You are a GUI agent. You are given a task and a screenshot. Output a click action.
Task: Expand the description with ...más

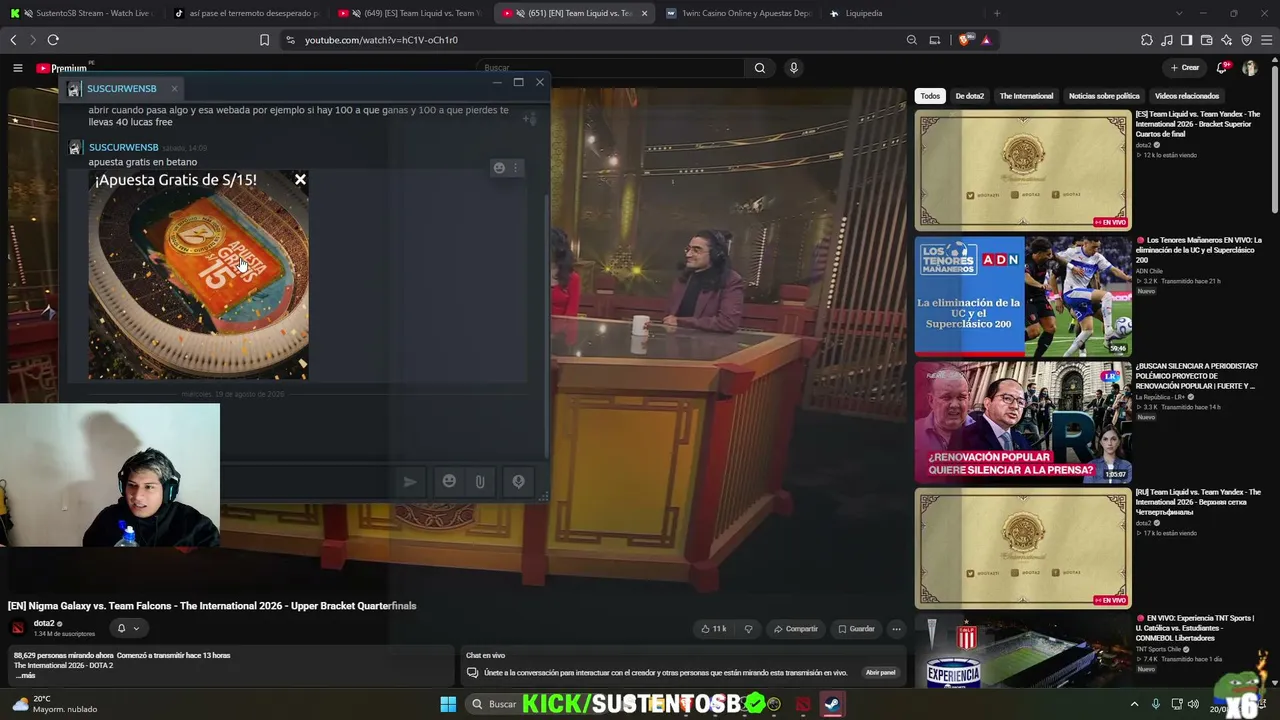click(x=27, y=676)
